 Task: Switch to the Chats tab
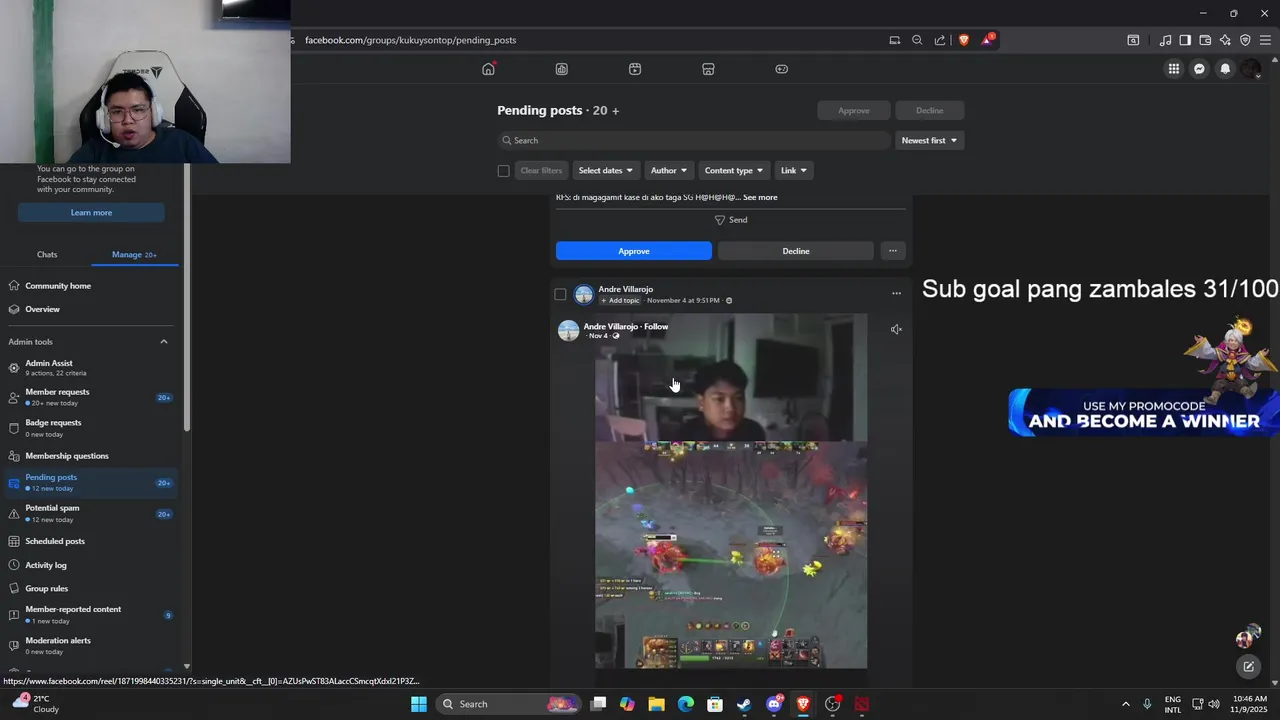click(47, 255)
